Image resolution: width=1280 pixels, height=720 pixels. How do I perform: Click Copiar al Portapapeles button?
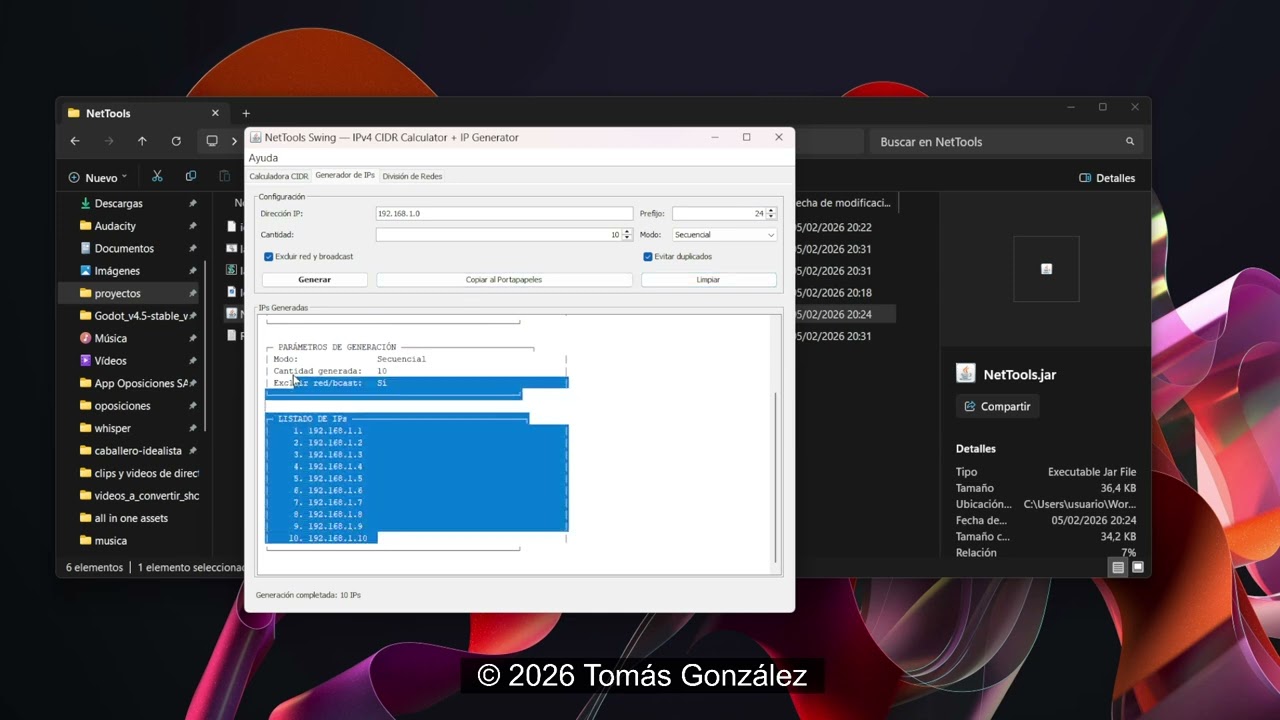tap(504, 280)
